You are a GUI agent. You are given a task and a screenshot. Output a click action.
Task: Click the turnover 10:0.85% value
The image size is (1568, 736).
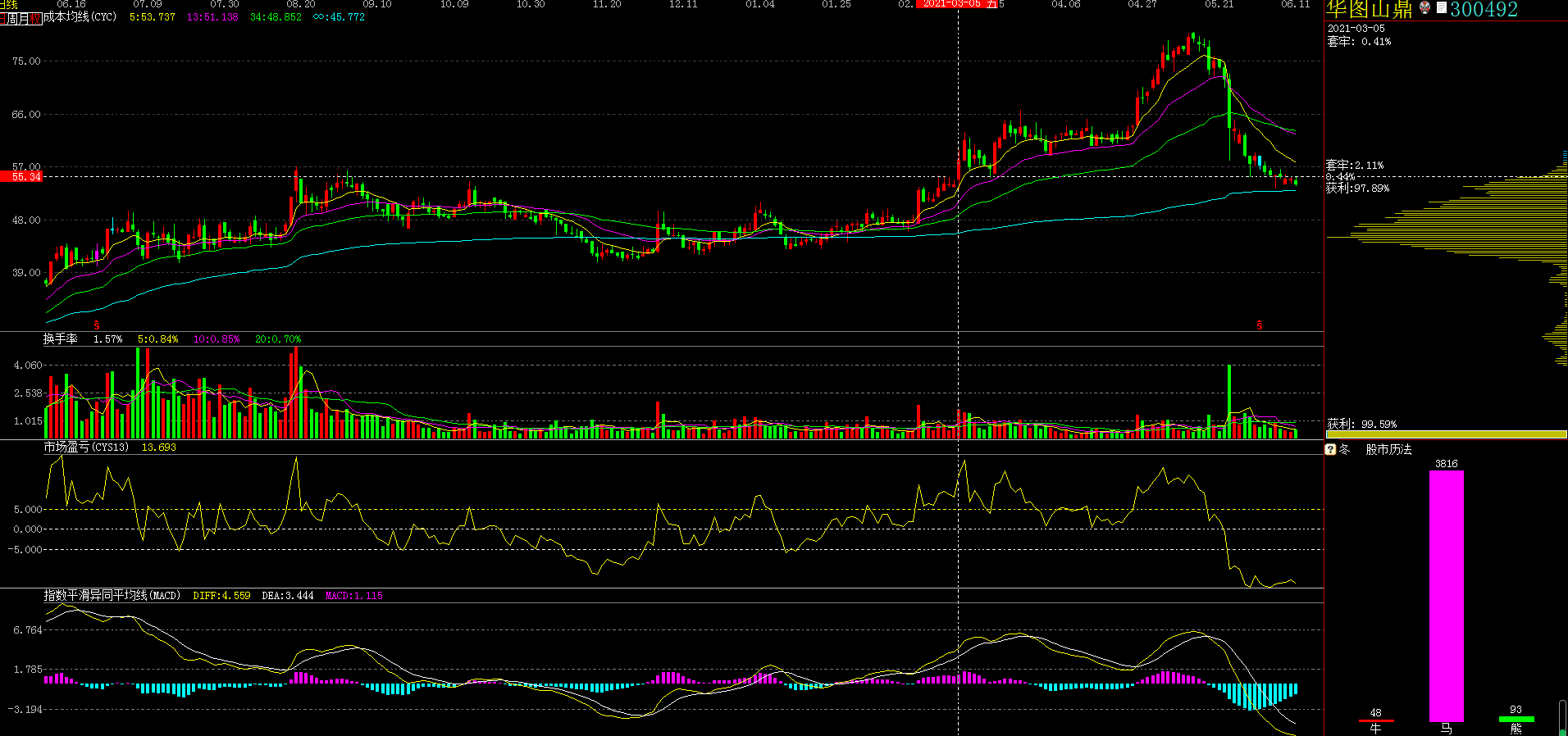[x=217, y=338]
